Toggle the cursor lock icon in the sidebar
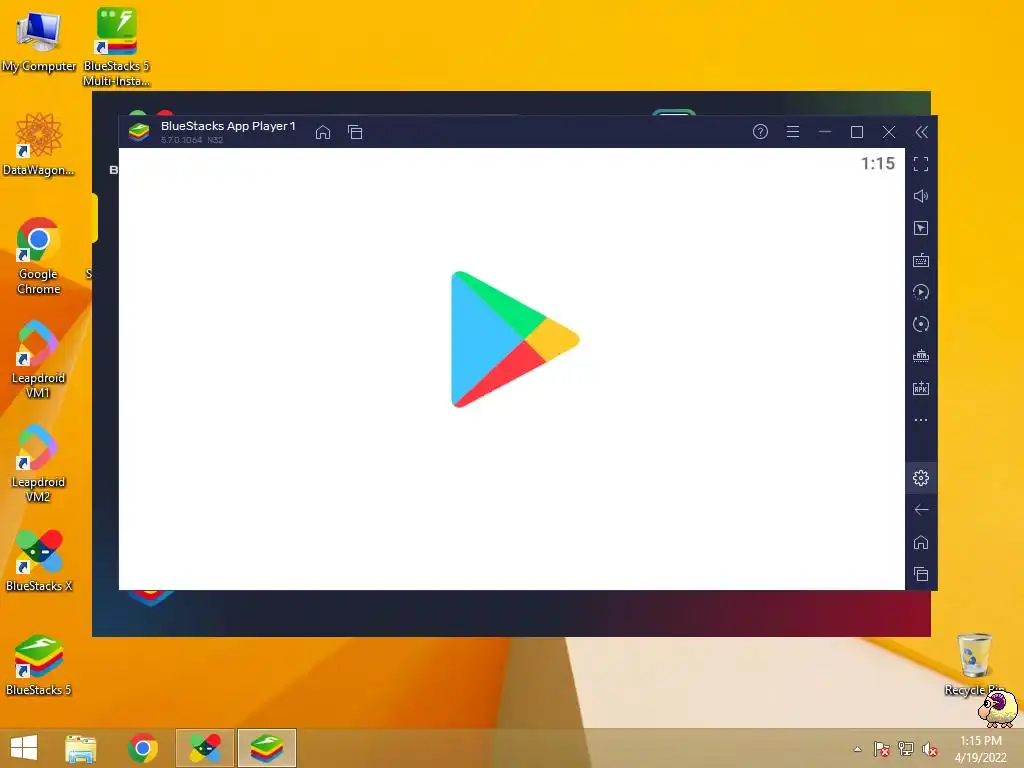The width and height of the screenshot is (1024, 768). click(921, 228)
